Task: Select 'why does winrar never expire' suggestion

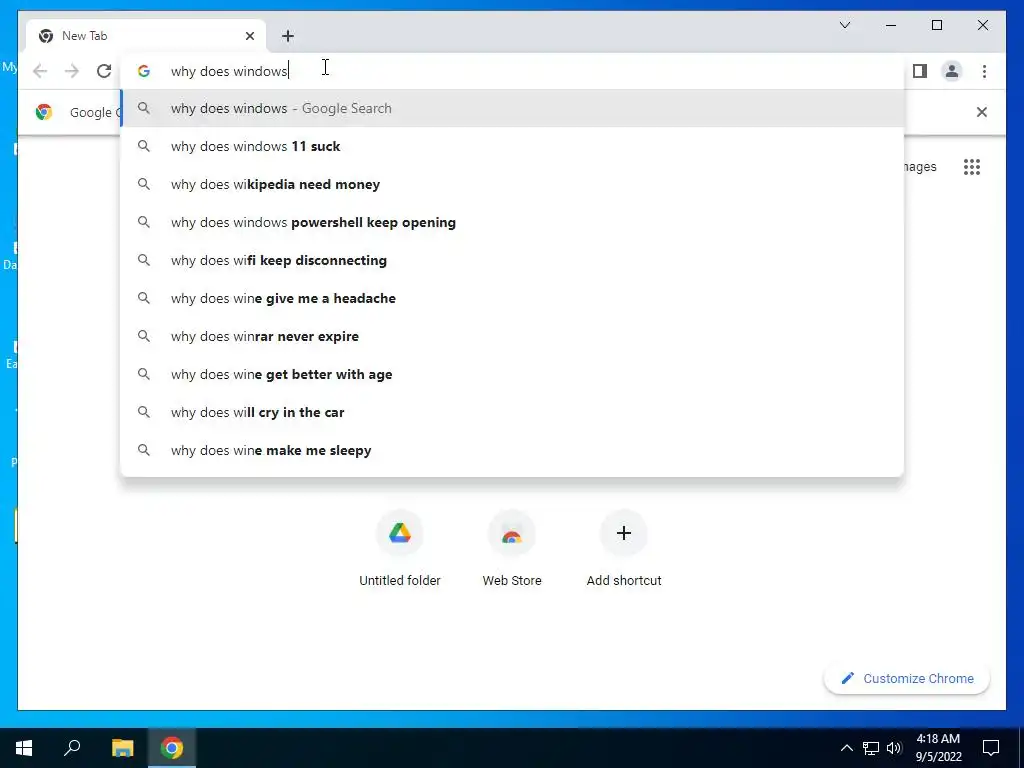Action: point(513,336)
